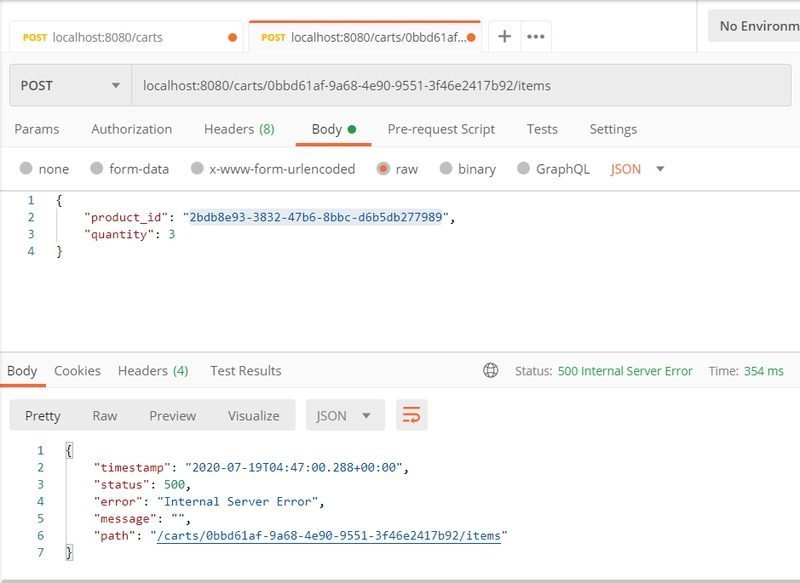Screen dimensions: 800x583
Task: Open the response JSON format dropdown
Action: [x=344, y=415]
